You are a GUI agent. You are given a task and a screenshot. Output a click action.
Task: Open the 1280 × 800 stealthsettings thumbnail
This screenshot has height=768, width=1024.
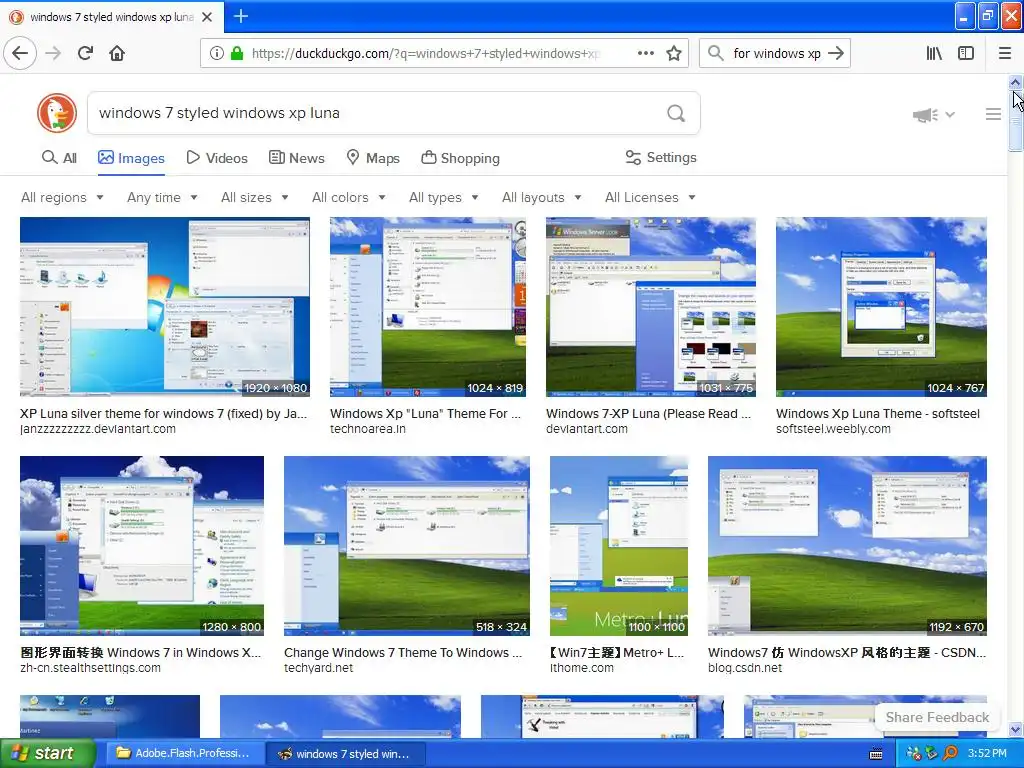pyautogui.click(x=142, y=546)
